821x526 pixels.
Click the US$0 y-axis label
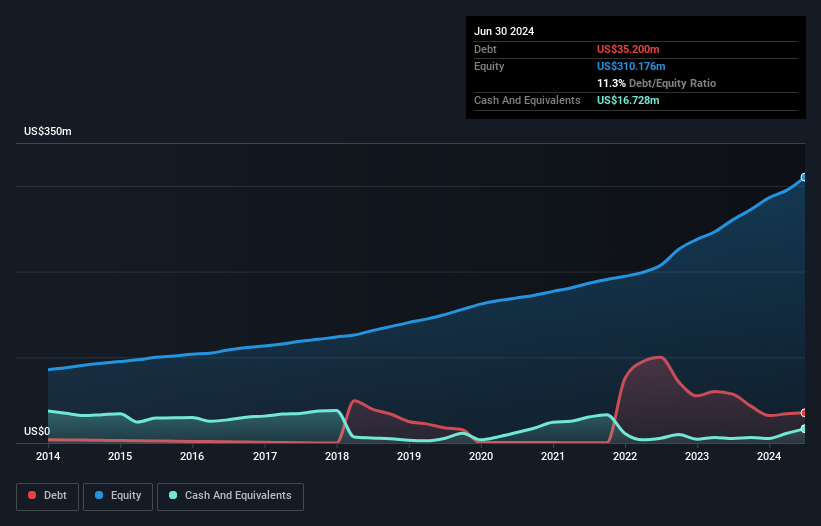click(x=37, y=431)
